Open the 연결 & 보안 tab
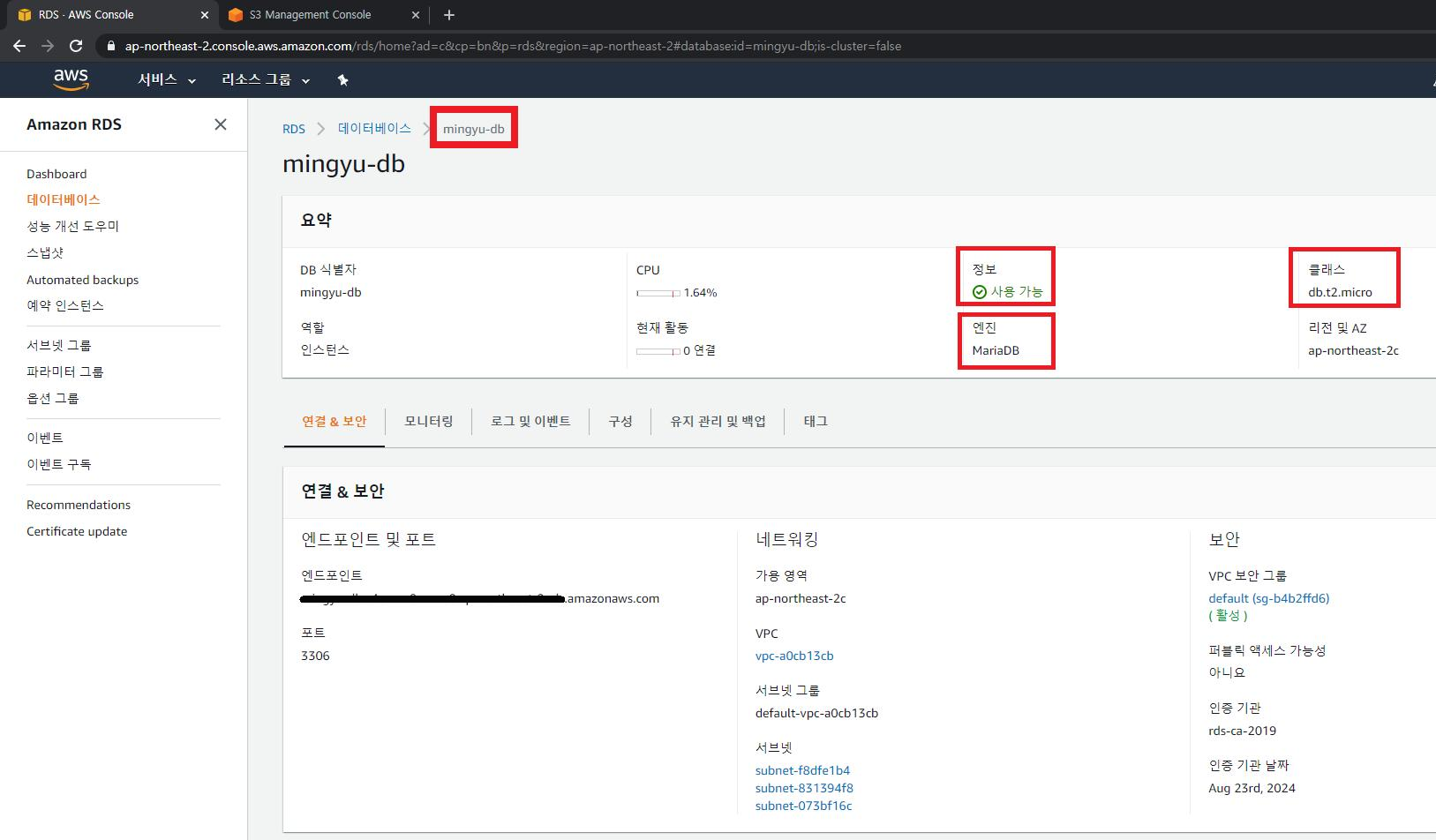 click(334, 421)
